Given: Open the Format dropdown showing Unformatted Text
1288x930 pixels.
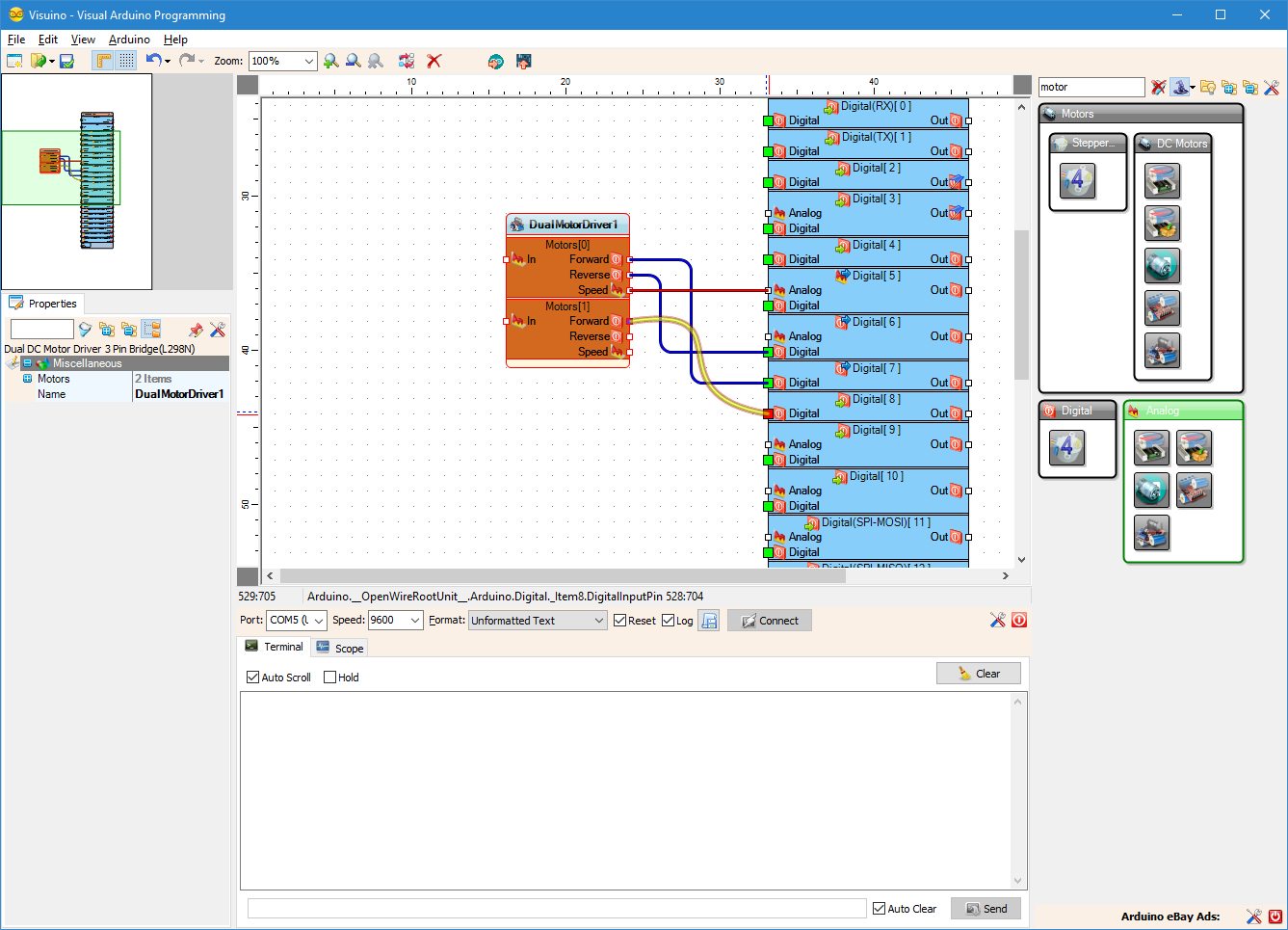Looking at the screenshot, I should [x=598, y=621].
